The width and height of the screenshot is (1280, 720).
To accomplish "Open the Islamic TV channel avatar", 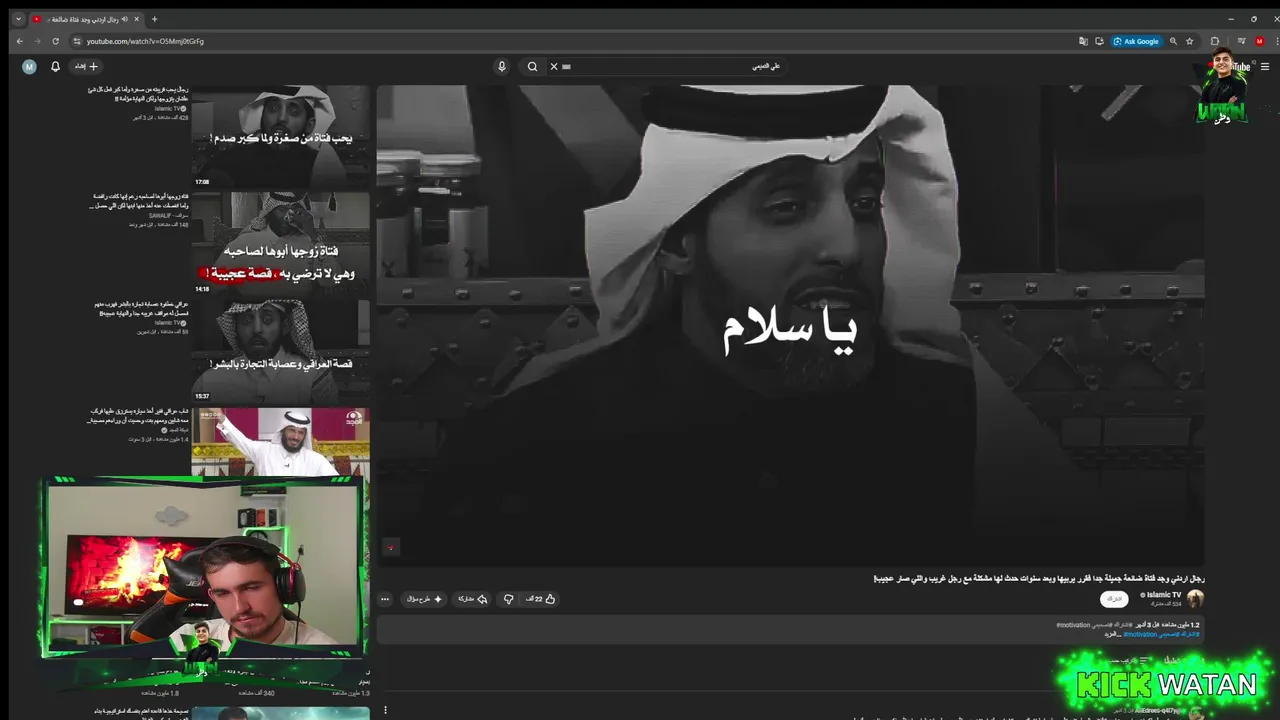I will tap(1195, 599).
